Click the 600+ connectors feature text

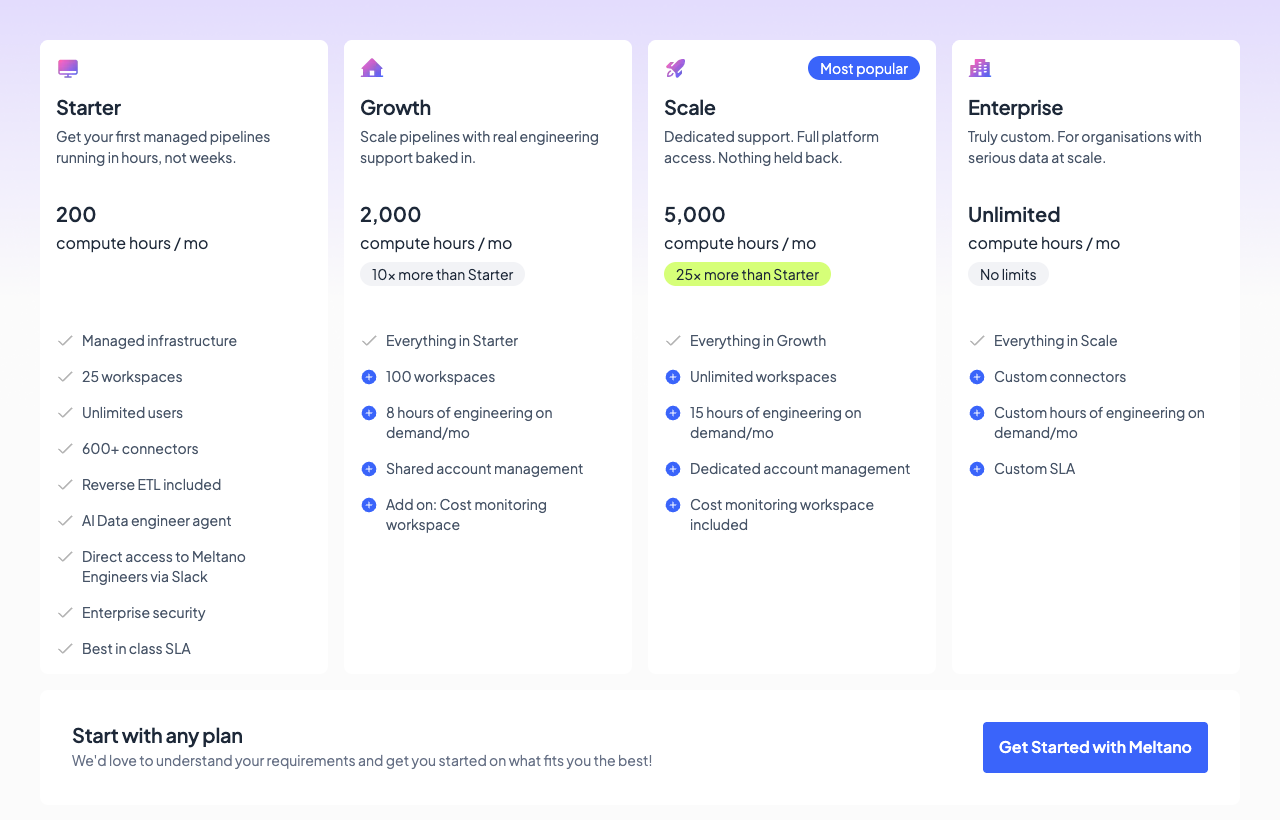[x=140, y=449]
